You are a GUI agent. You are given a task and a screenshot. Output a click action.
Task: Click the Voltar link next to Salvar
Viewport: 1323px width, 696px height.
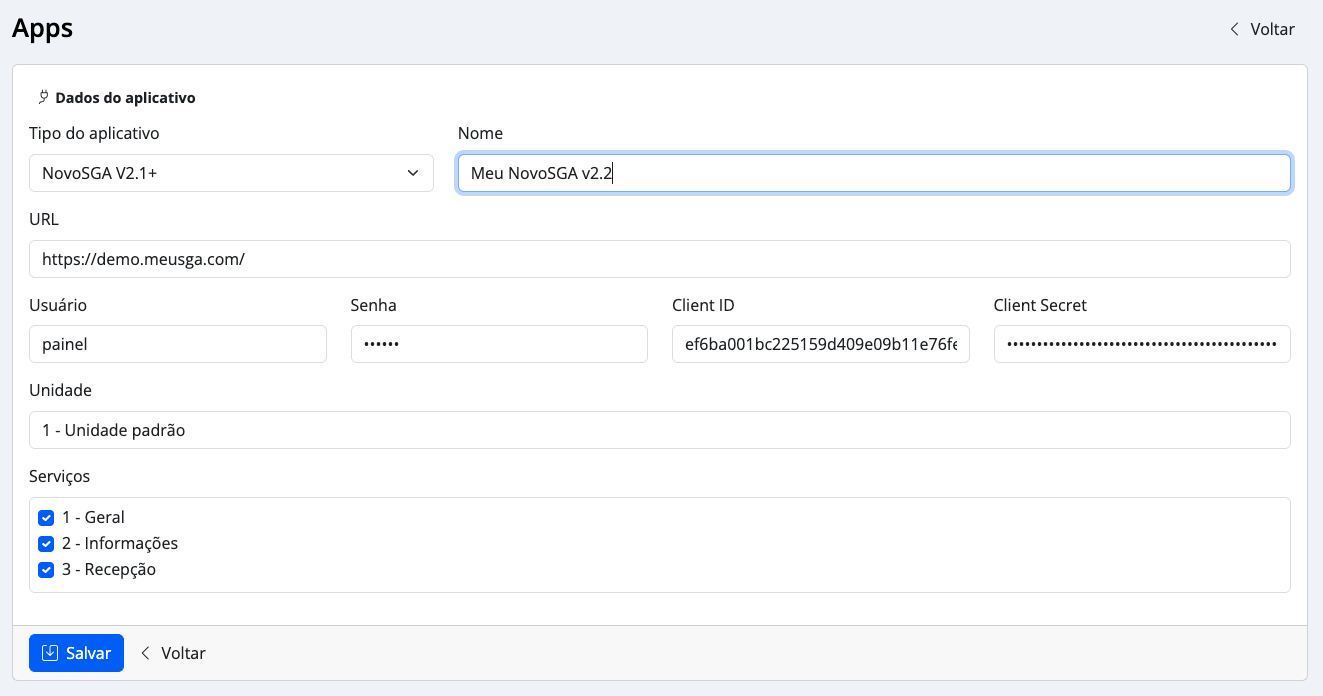[x=183, y=653]
